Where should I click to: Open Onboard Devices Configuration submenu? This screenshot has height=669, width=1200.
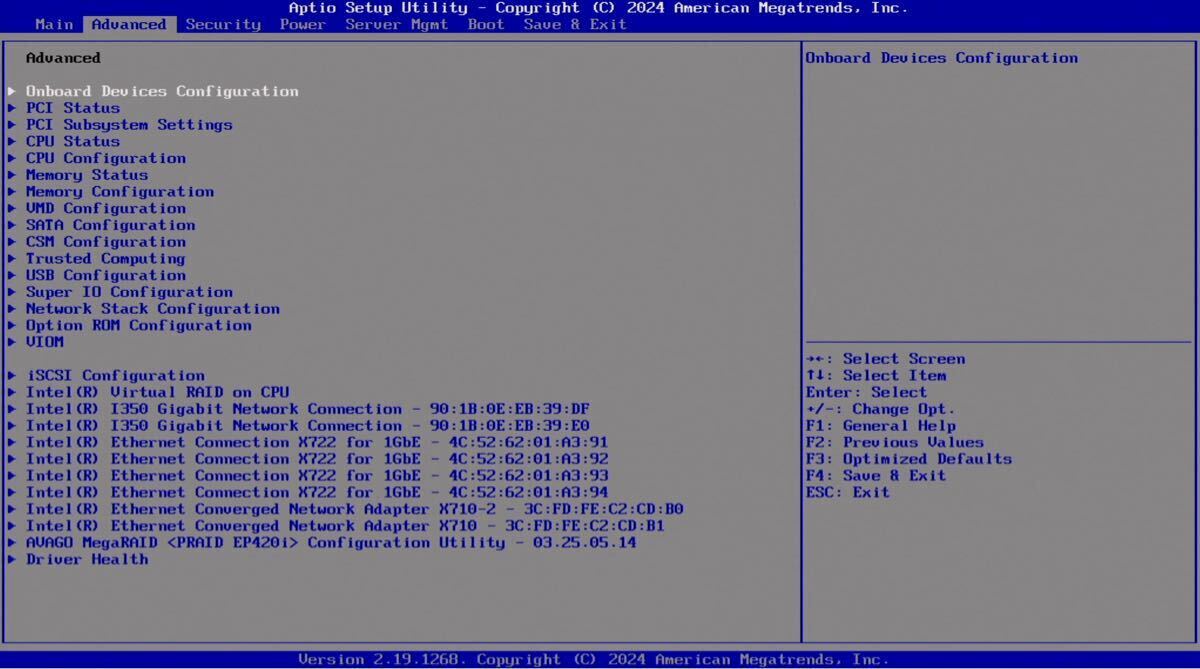point(162,91)
